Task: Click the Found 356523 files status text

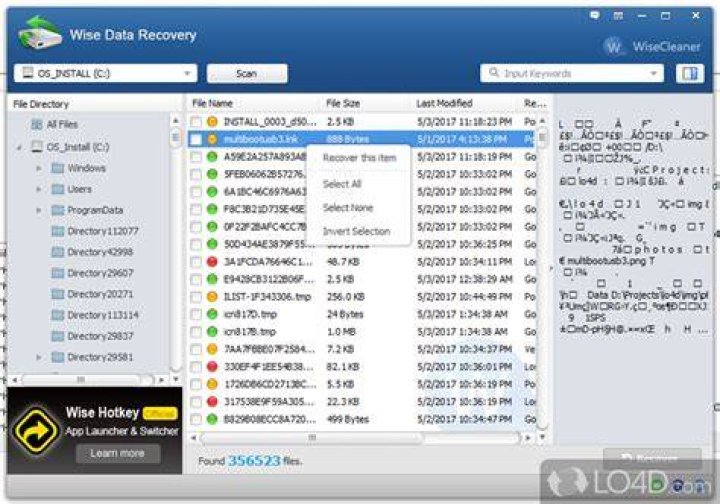Action: (250, 461)
